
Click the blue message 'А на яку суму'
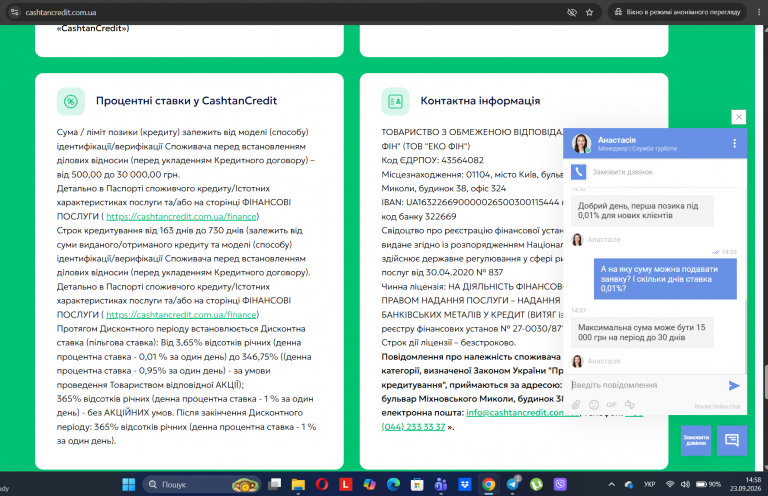(665, 279)
